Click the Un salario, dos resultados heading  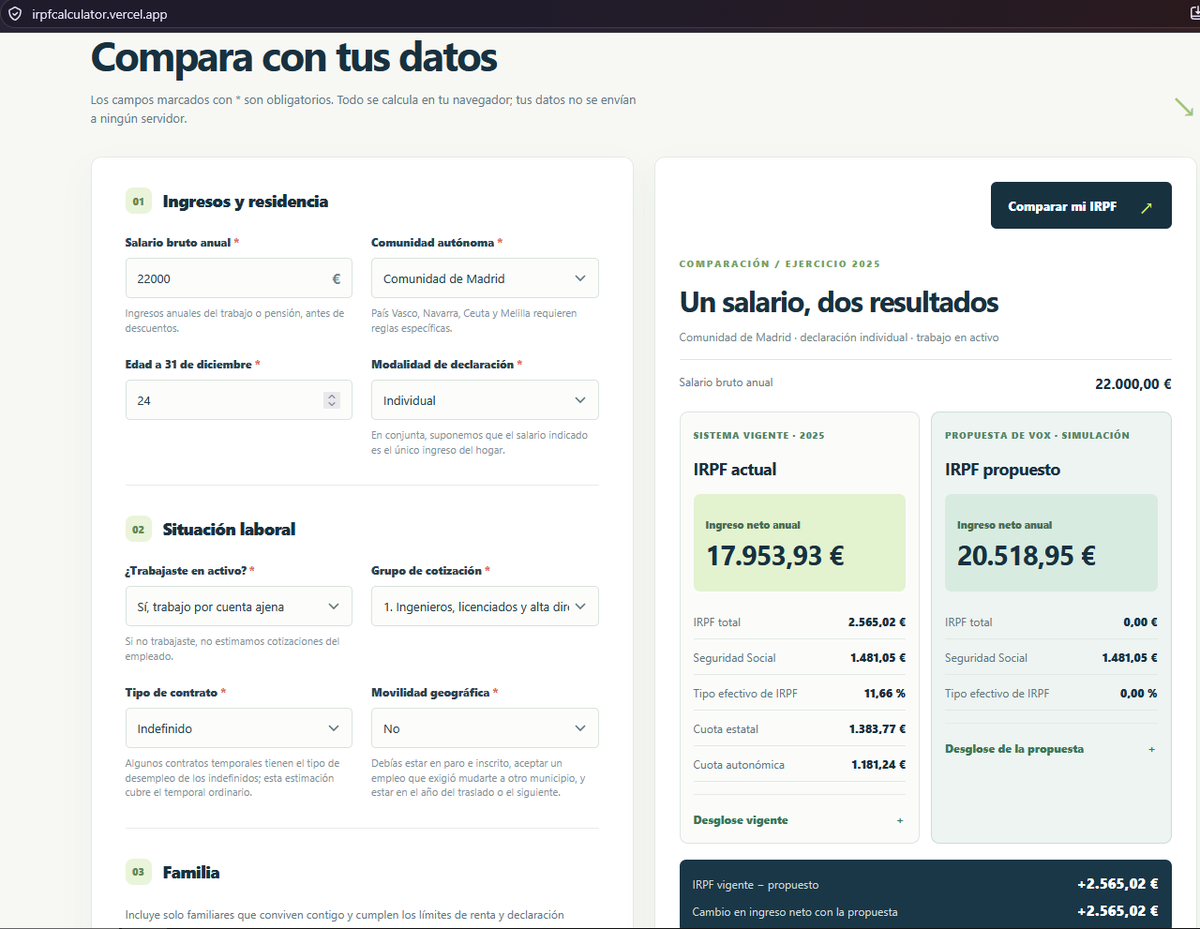[839, 301]
